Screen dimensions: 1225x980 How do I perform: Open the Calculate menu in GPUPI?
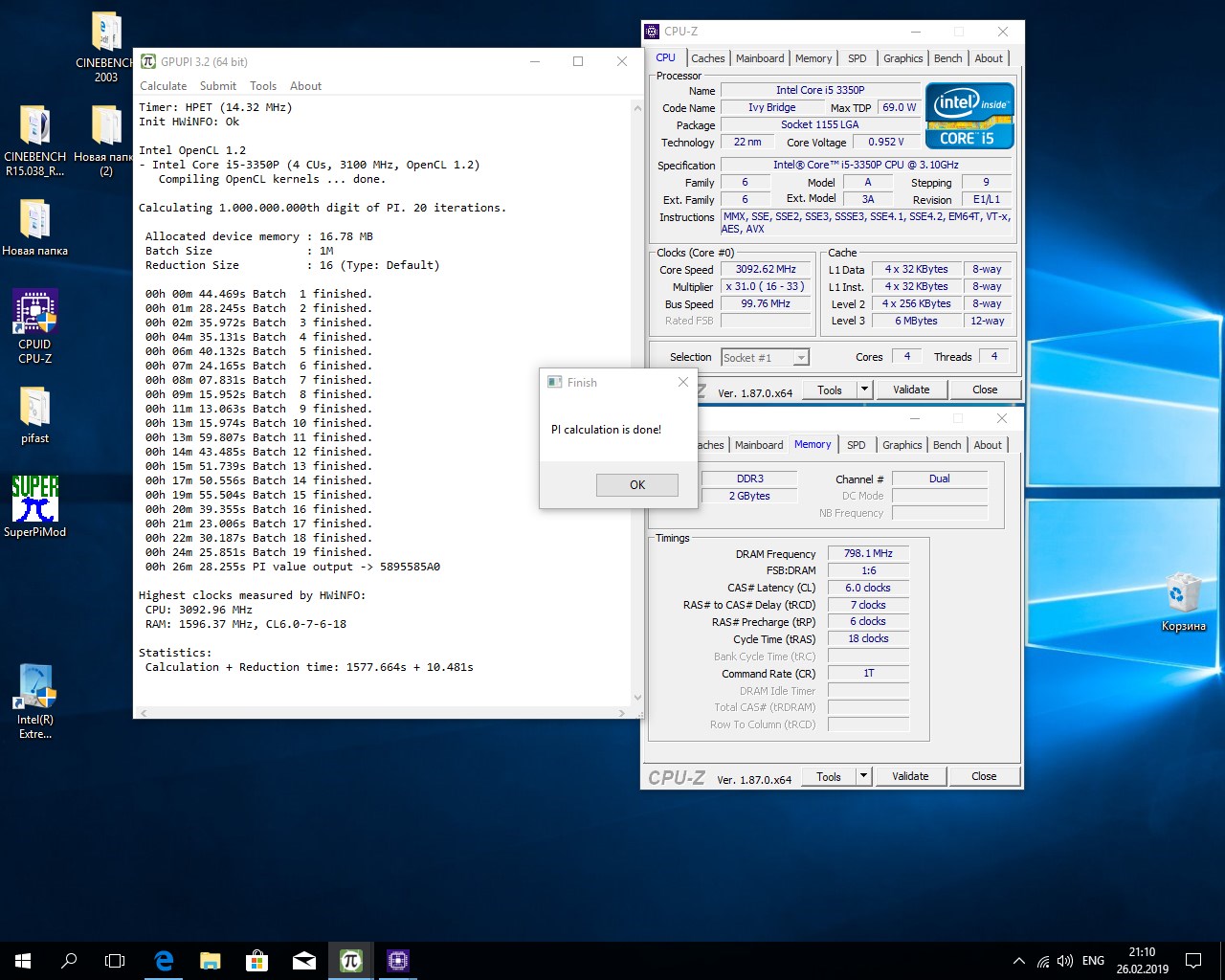164,86
